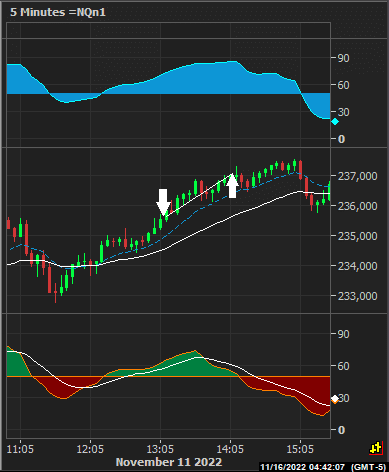Click the 15:05 time axis label
The image size is (389, 472).
pyautogui.click(x=300, y=449)
